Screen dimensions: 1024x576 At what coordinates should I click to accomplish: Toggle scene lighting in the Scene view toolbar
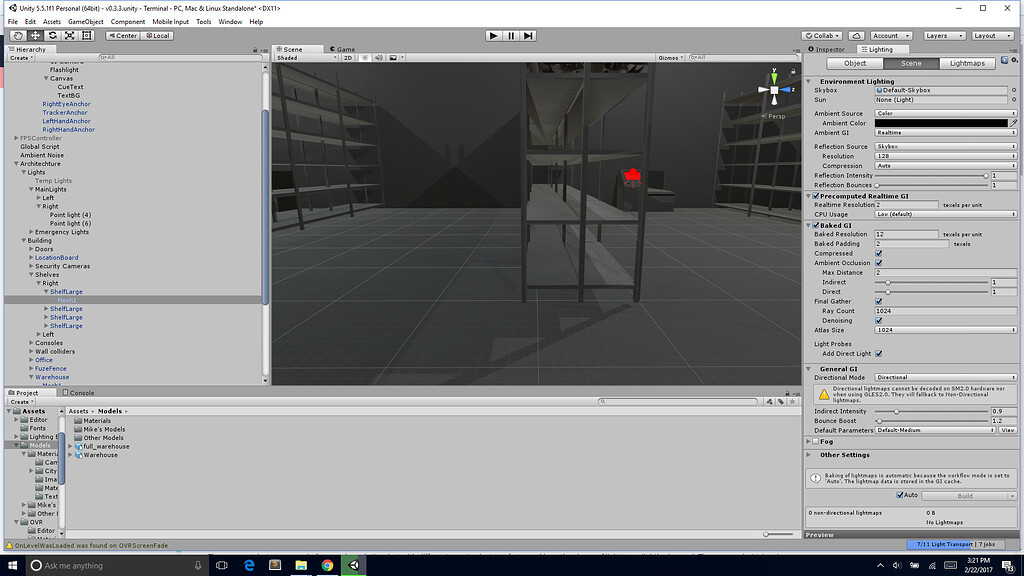(365, 57)
